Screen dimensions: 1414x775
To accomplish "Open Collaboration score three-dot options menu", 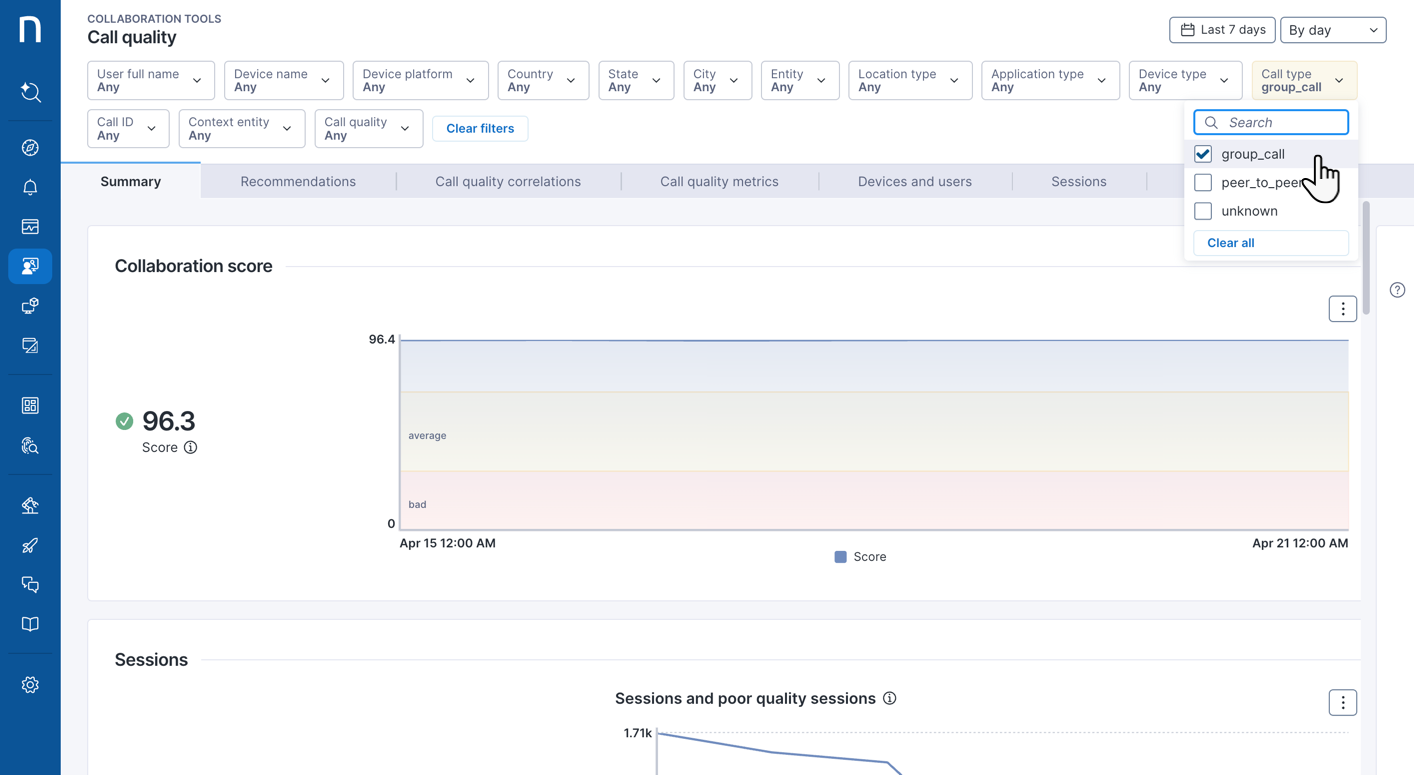I will pos(1342,309).
